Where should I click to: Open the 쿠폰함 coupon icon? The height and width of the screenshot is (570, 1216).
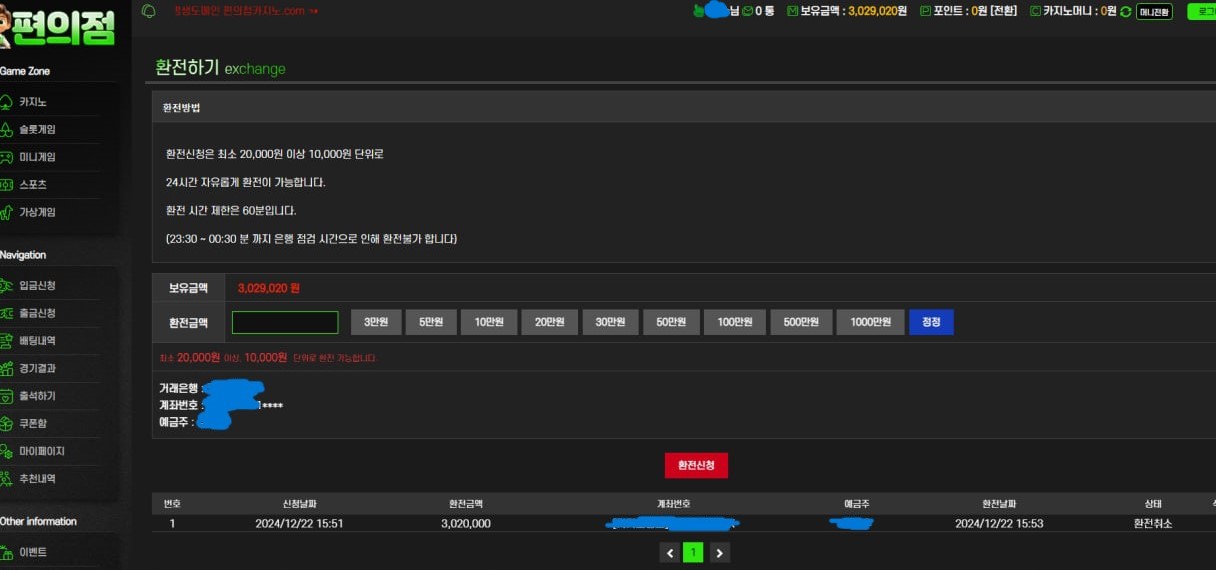click(6, 424)
